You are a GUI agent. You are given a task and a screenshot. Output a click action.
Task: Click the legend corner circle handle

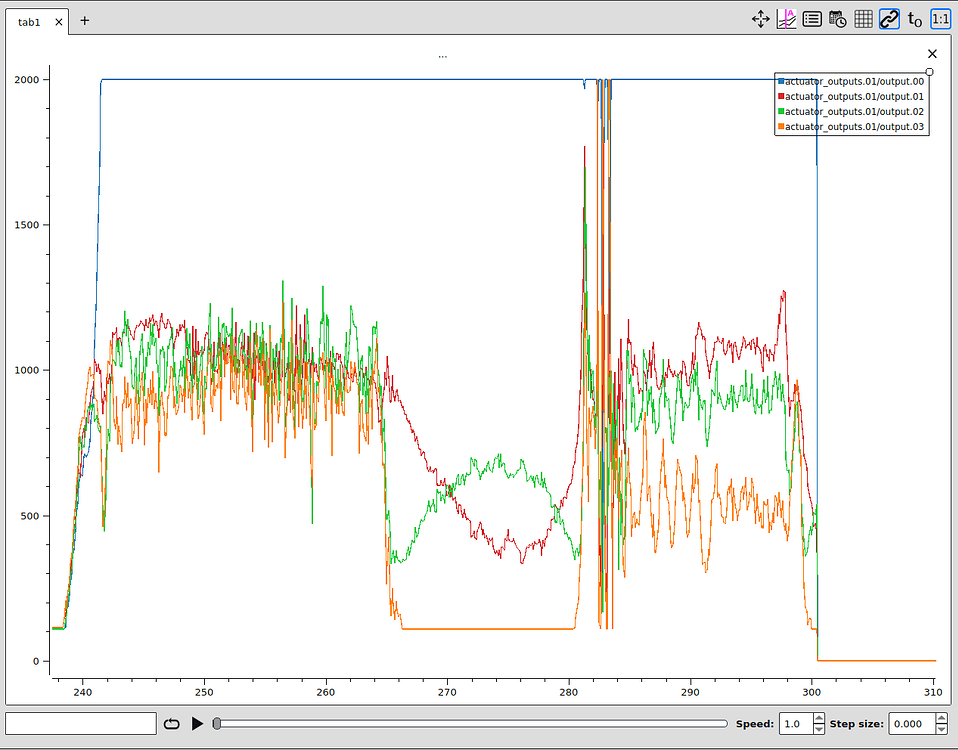pos(929,72)
